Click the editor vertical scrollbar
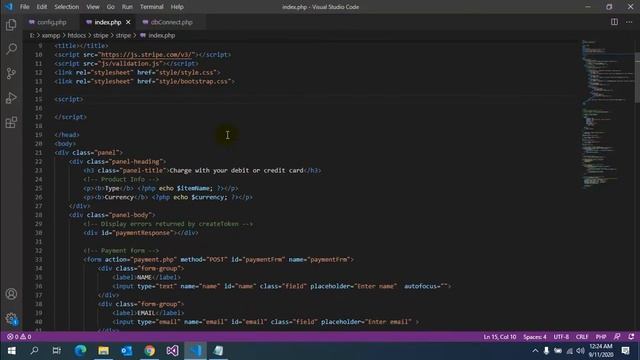 coord(637,78)
